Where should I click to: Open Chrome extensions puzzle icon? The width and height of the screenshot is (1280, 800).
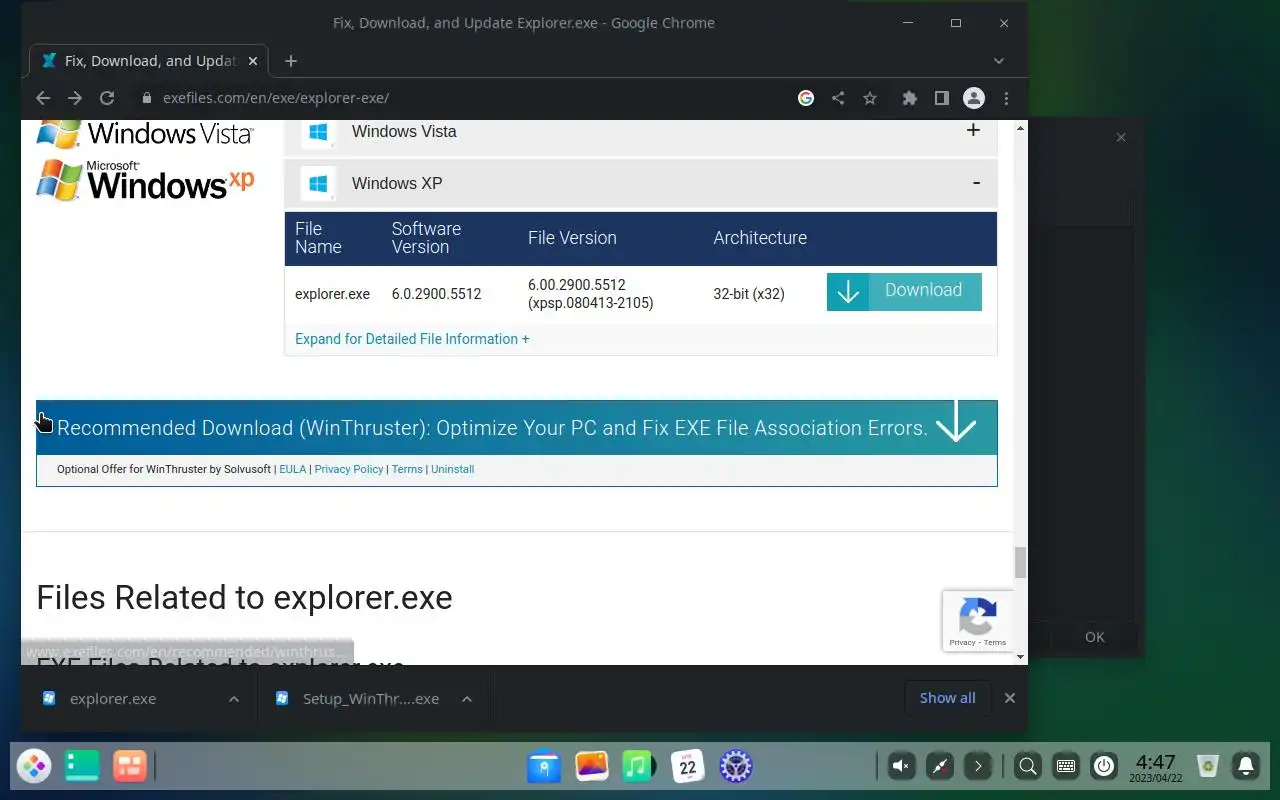pos(909,98)
